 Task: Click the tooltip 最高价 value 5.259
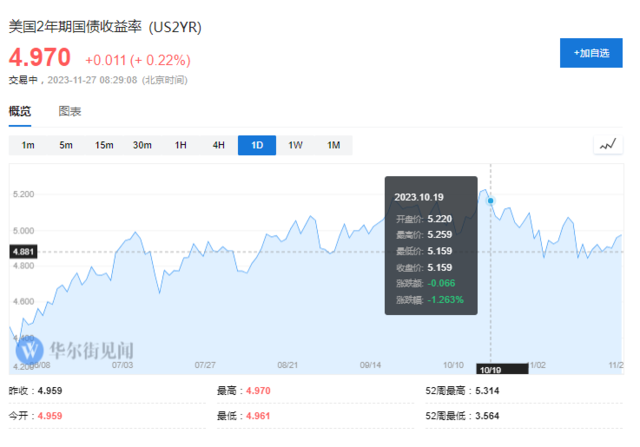coord(440,235)
